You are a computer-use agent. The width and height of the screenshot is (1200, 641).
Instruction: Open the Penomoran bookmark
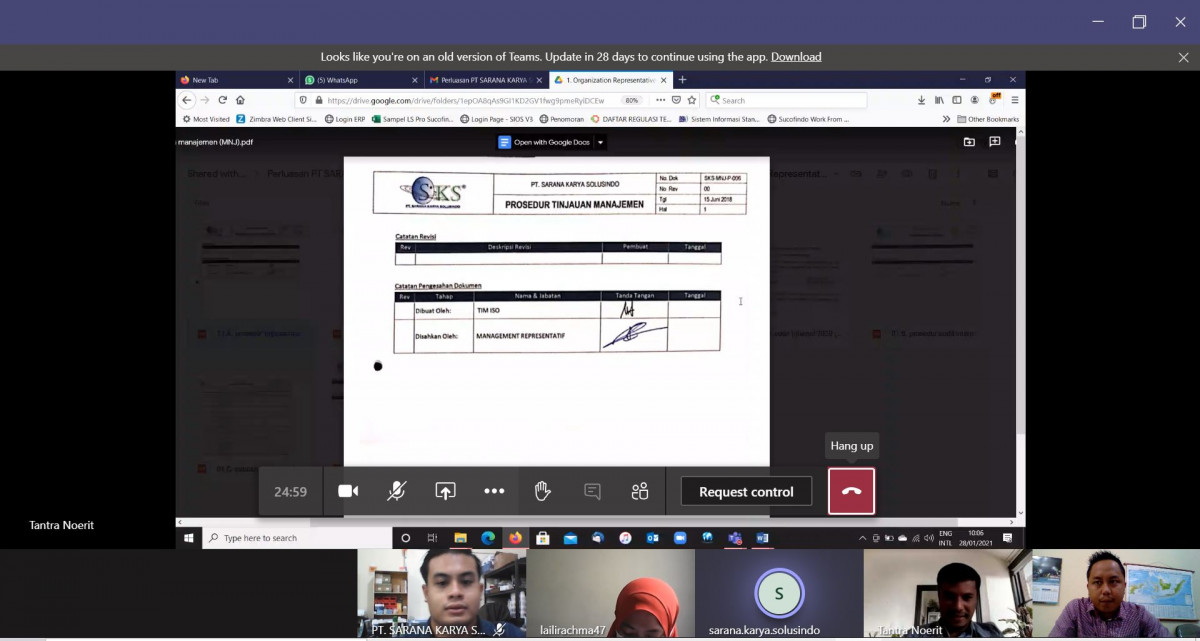561,119
